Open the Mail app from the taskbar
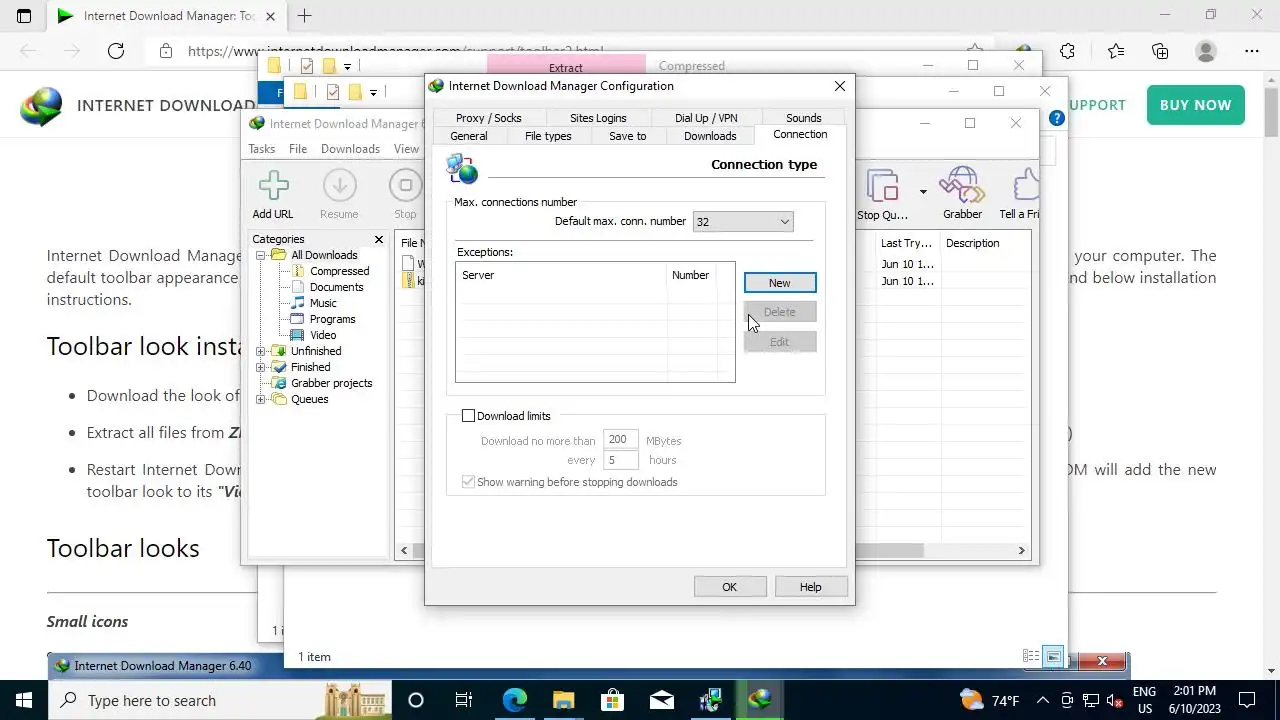Image resolution: width=1280 pixels, height=720 pixels. tap(661, 700)
